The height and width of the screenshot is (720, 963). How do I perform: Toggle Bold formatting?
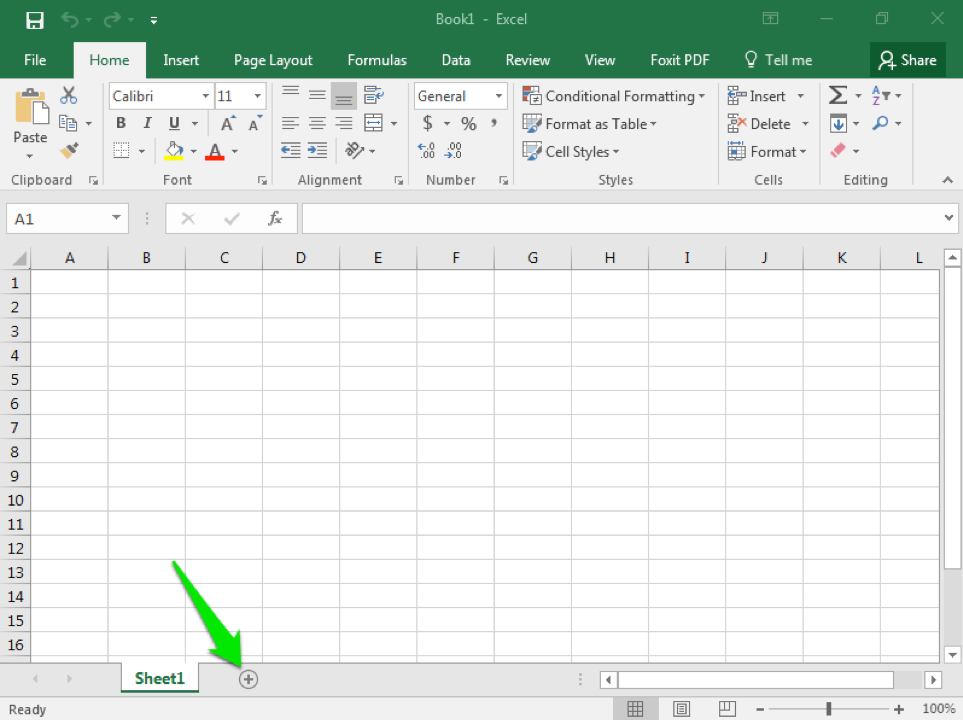click(x=121, y=123)
